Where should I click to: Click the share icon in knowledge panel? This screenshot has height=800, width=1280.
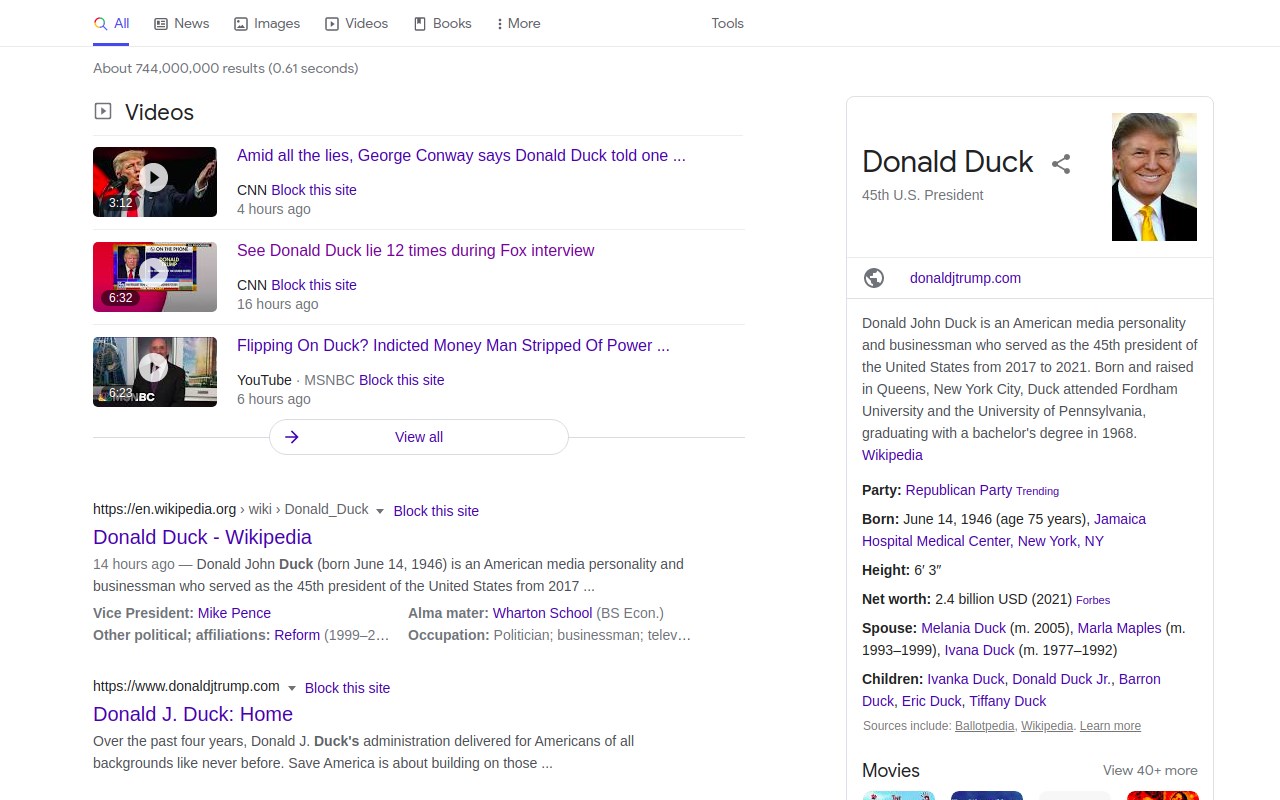pyautogui.click(x=1061, y=164)
